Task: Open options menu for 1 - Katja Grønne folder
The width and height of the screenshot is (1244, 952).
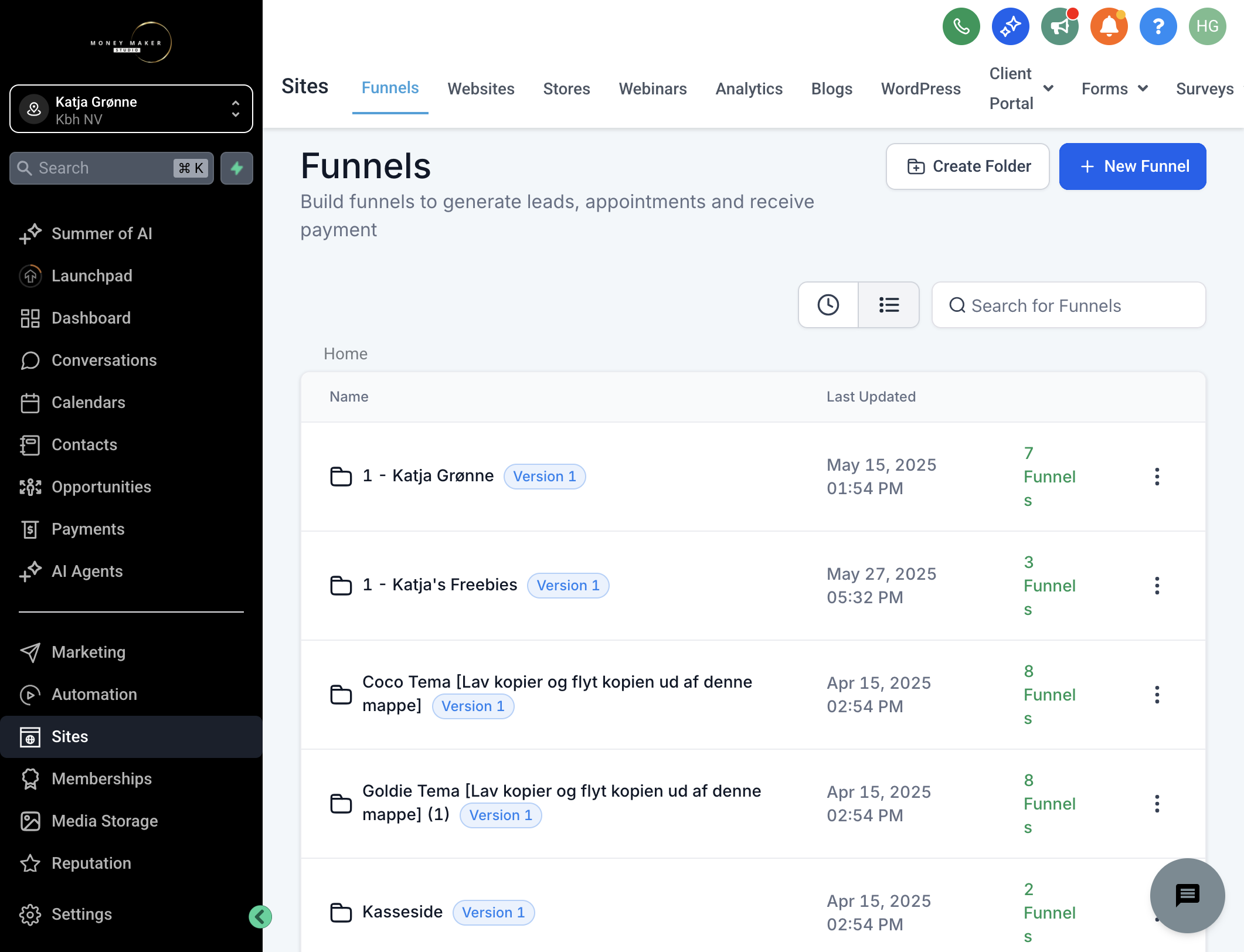Action: (x=1157, y=477)
